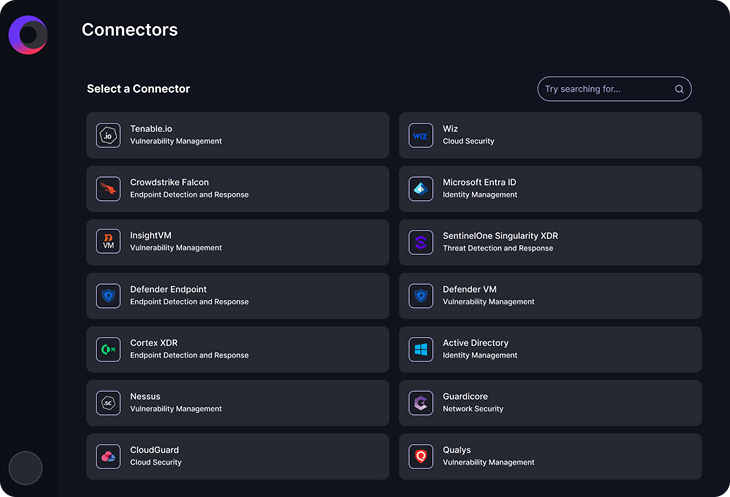Select the Cortex XDR title text

click(x=154, y=343)
